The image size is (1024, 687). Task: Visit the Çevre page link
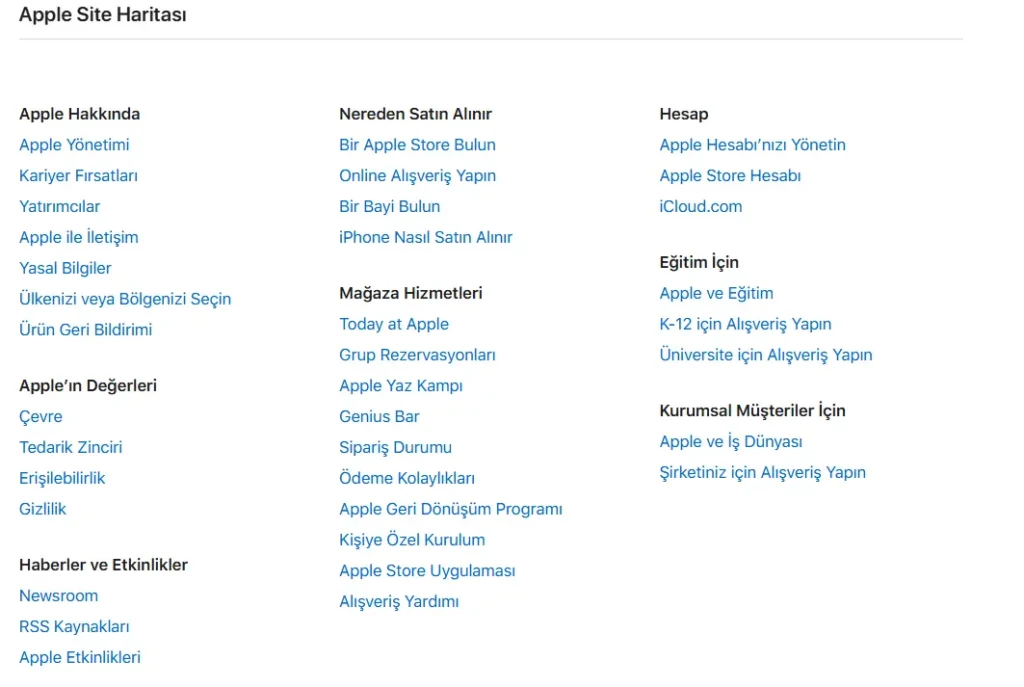[x=40, y=417]
